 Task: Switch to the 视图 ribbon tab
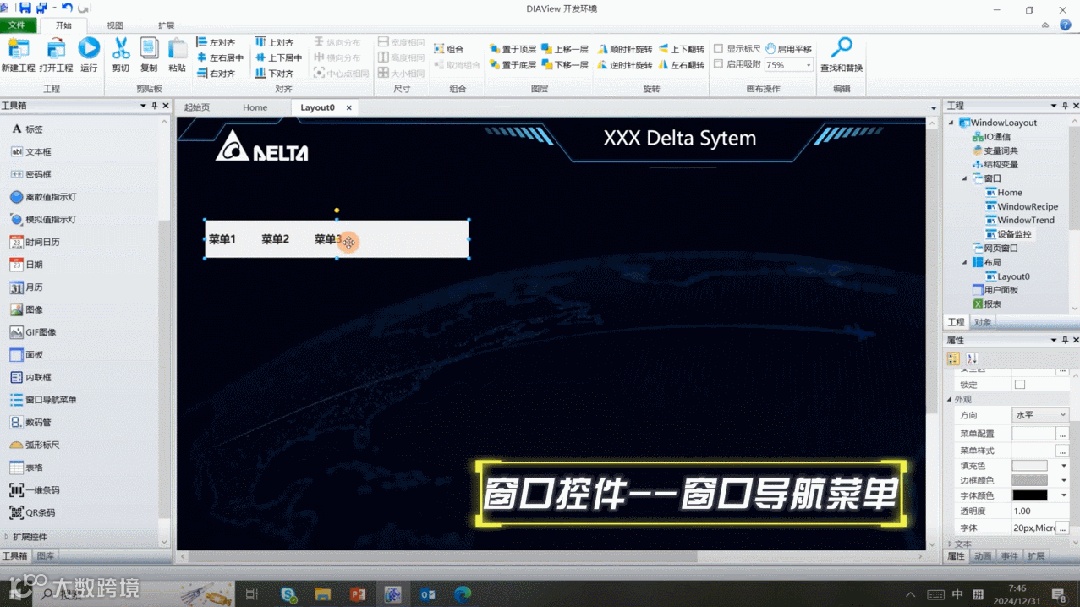click(115, 25)
